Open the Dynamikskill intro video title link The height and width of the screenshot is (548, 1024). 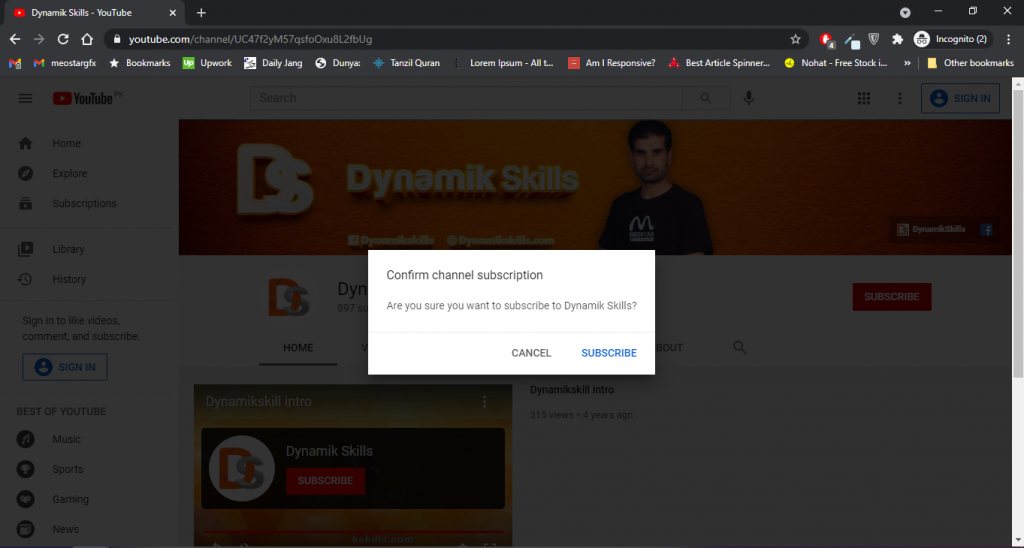pos(571,390)
